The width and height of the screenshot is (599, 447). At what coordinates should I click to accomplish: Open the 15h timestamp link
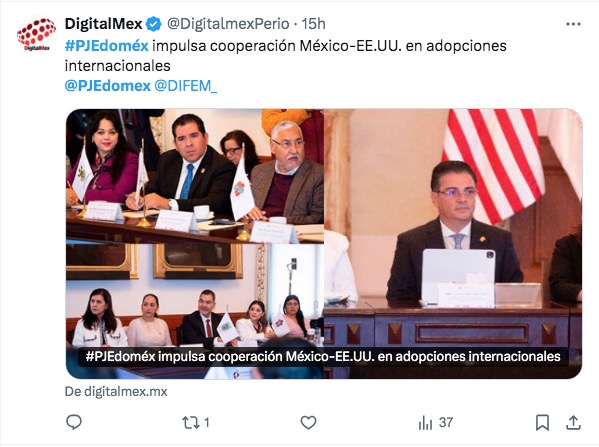pyautogui.click(x=313, y=24)
